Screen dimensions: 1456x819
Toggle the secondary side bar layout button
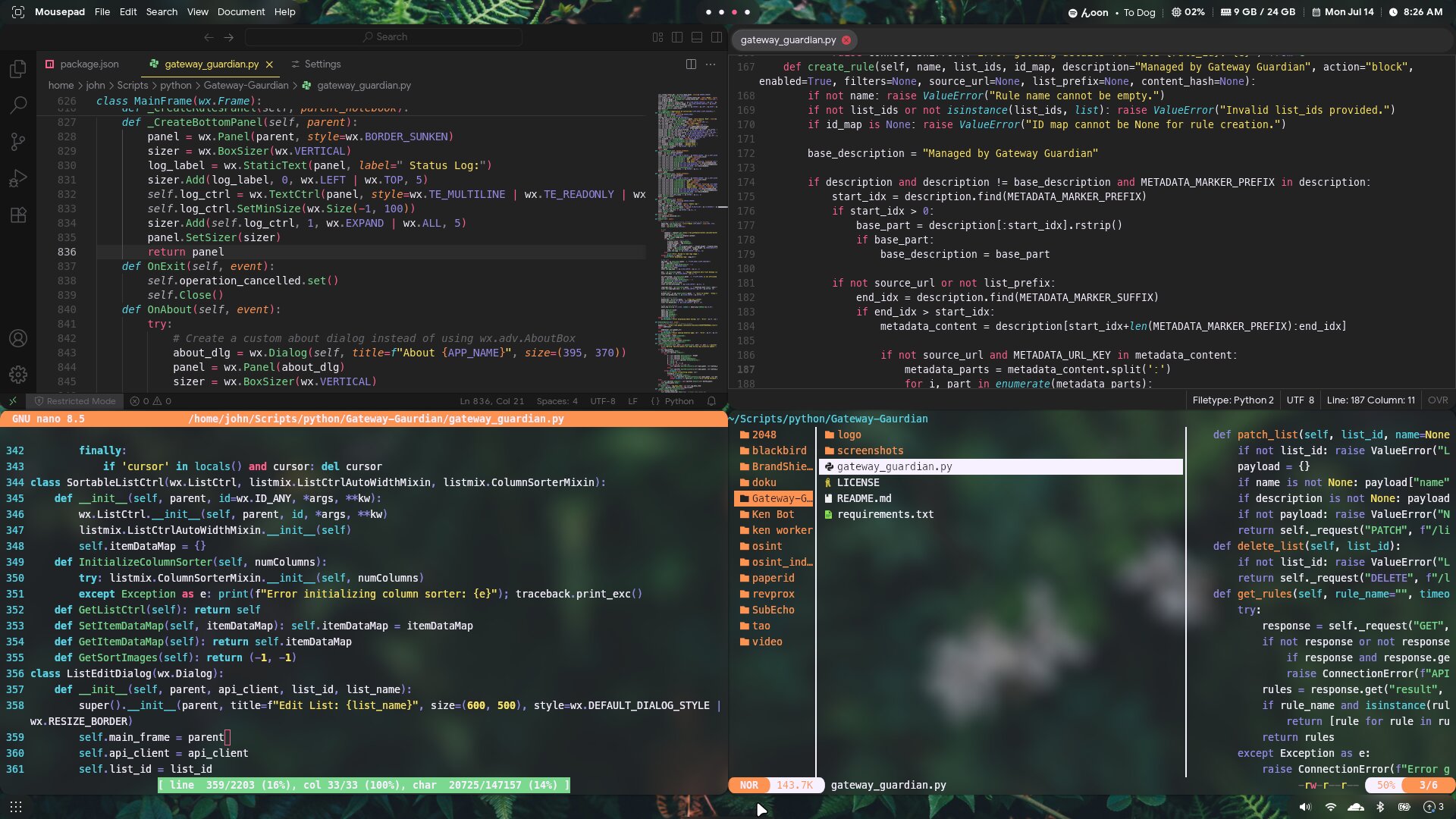pyautogui.click(x=717, y=37)
